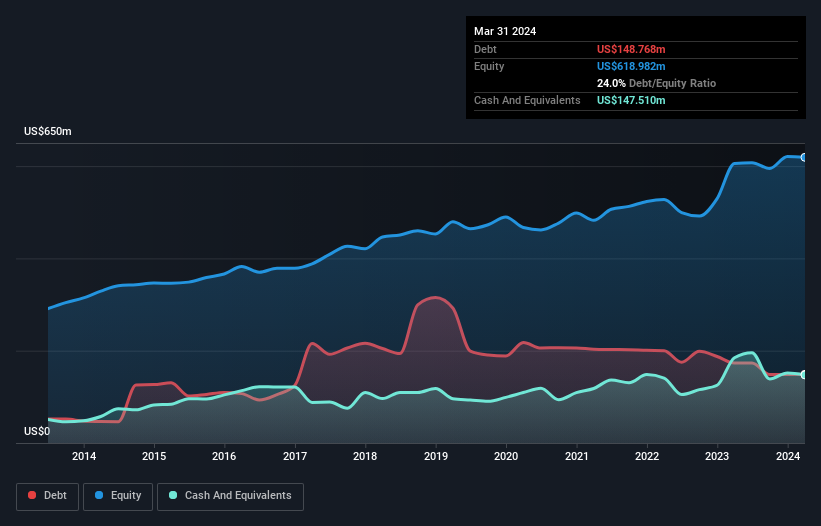Viewport: 821px width, 526px height.
Task: Click the Cash And Equivalents tooltip label
Action: click(x=527, y=100)
